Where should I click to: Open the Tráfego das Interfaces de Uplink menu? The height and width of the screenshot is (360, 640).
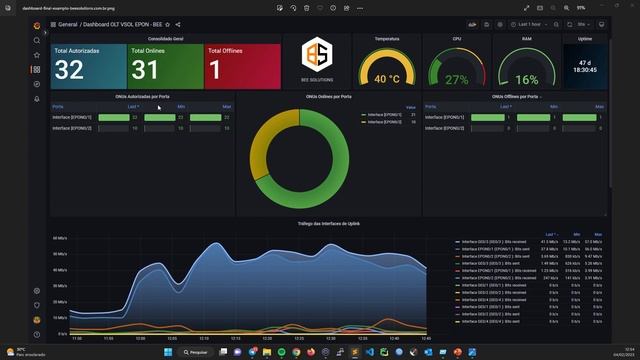[x=329, y=224]
